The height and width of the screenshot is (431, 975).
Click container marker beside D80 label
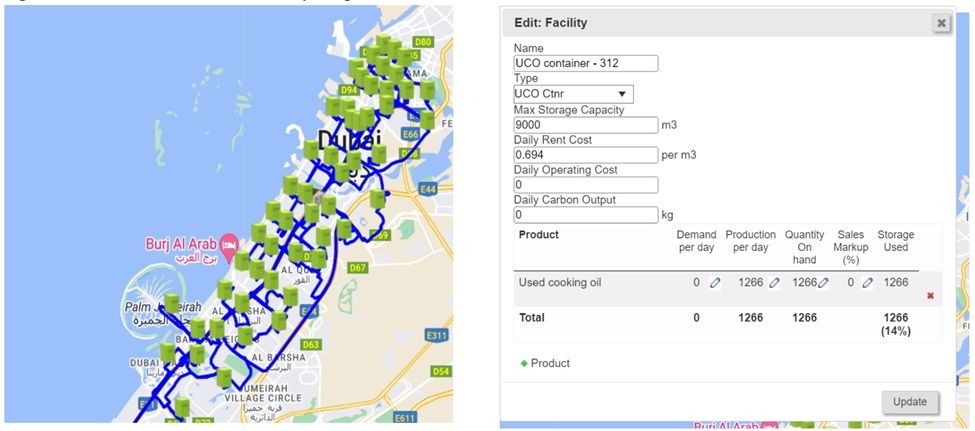(405, 55)
